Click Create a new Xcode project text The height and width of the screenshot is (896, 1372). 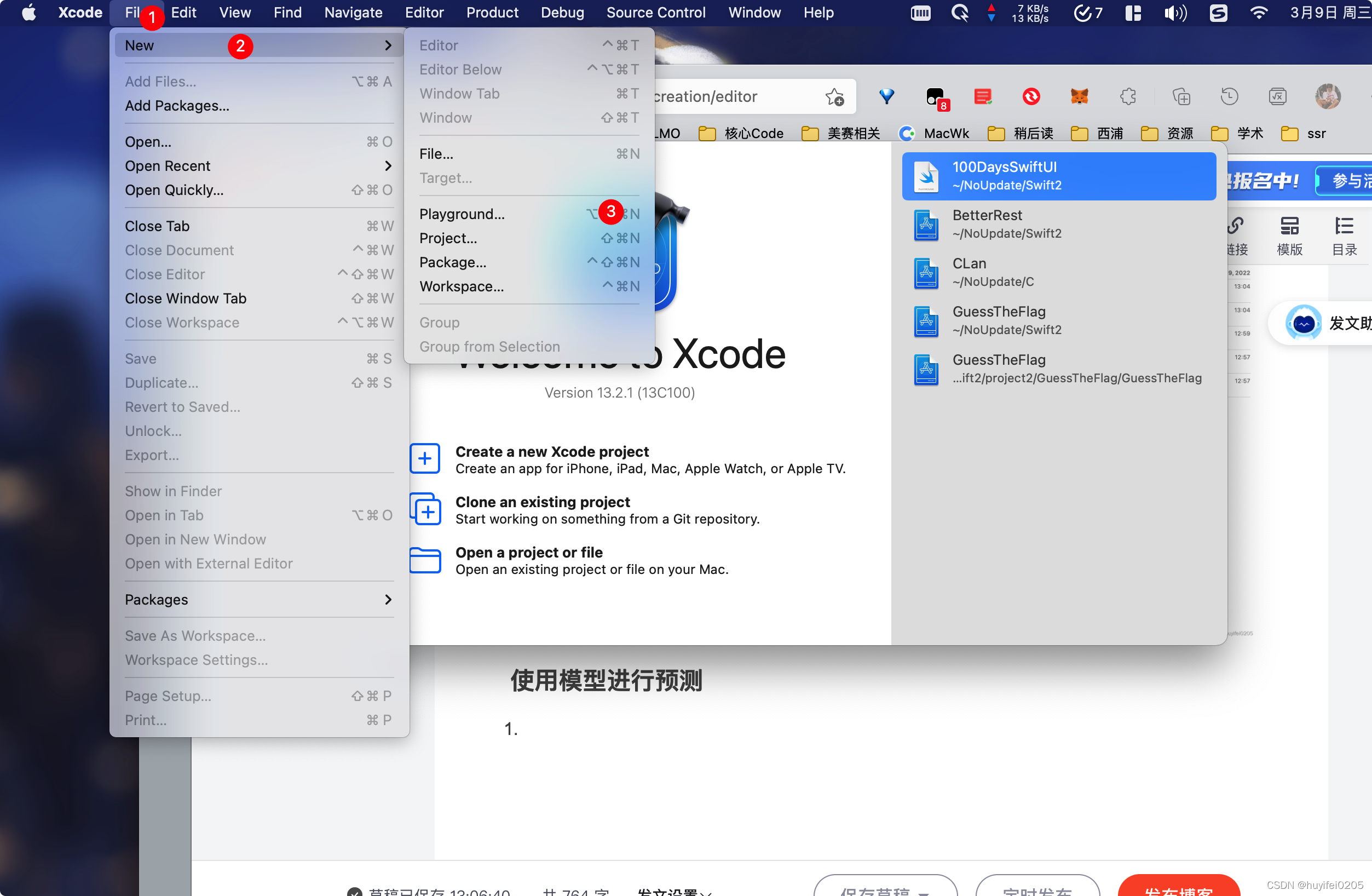[x=552, y=451]
